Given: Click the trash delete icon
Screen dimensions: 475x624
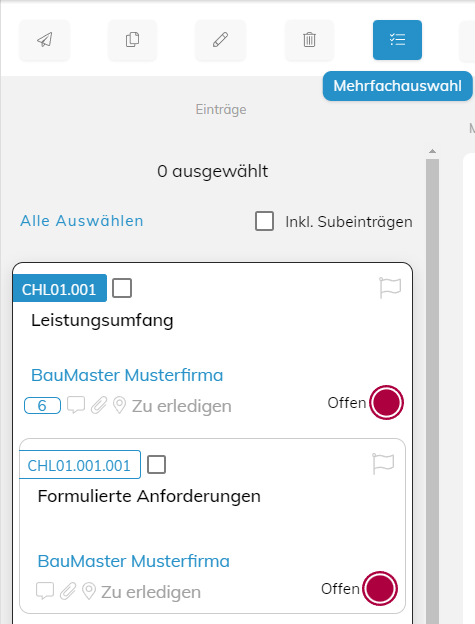Looking at the screenshot, I should click(x=309, y=40).
